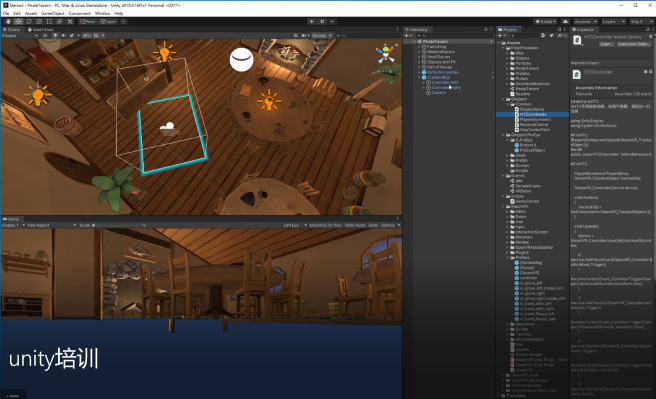
Task: Open the Layers dropdown
Action: point(613,21)
